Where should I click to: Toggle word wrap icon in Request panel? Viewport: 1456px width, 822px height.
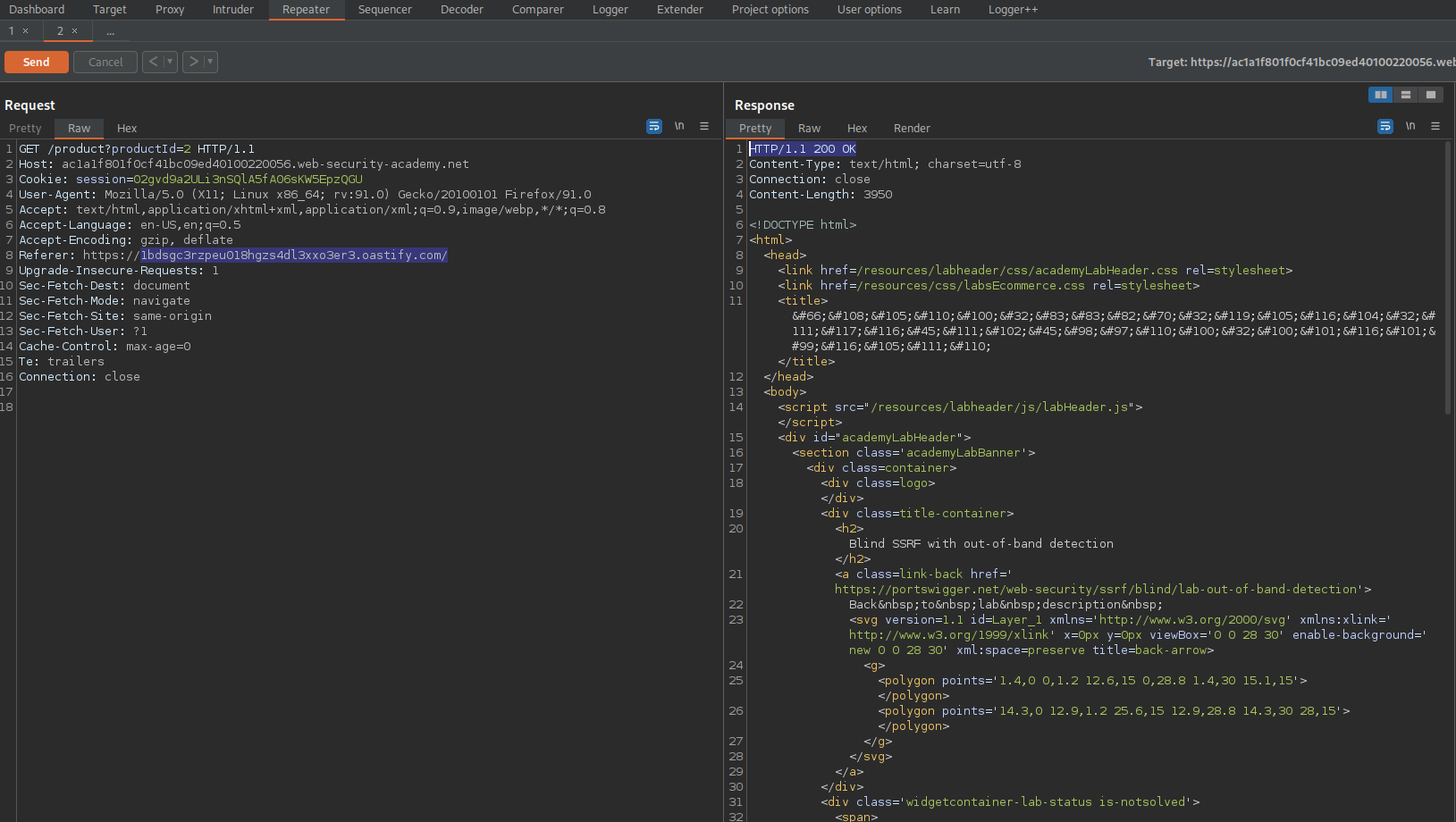pyautogui.click(x=654, y=127)
